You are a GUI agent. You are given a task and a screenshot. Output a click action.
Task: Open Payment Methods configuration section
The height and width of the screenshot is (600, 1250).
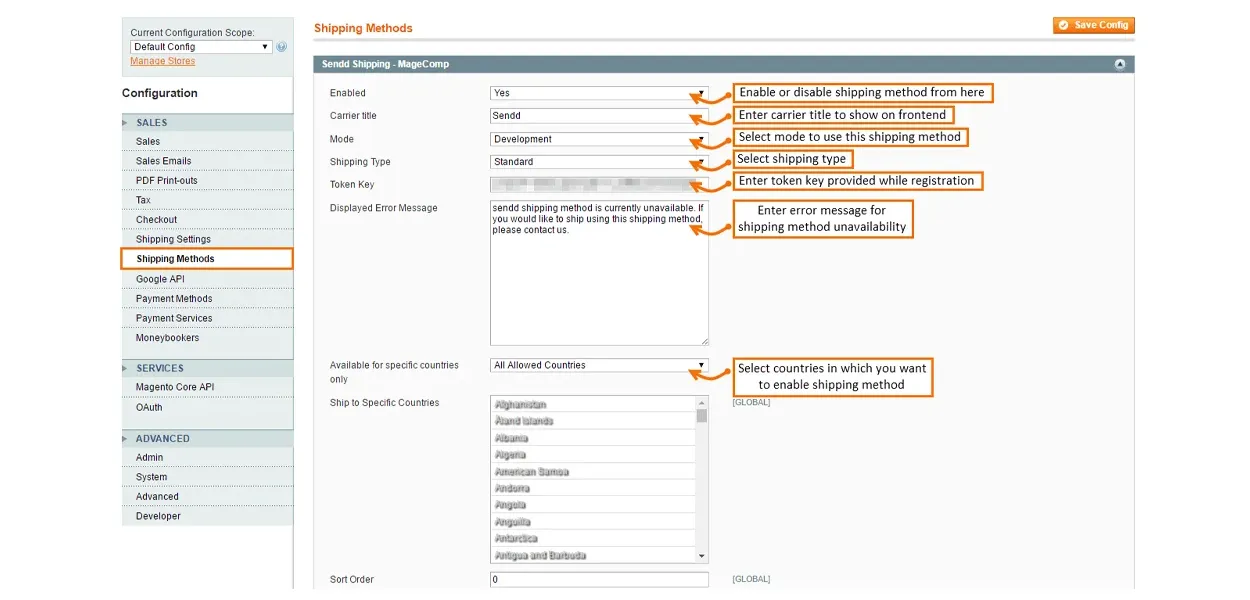click(174, 299)
